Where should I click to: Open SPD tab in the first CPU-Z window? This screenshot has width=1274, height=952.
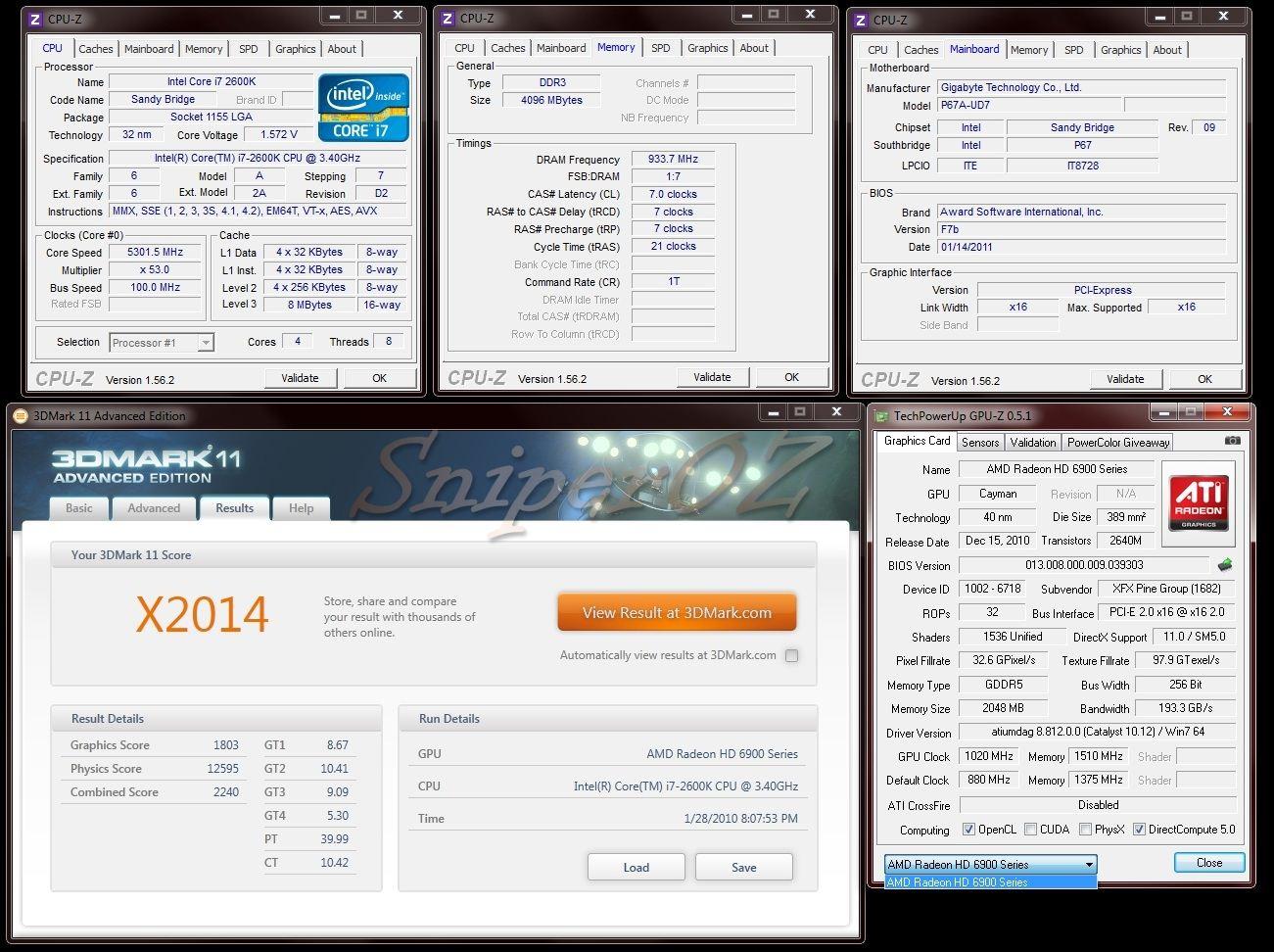(x=249, y=49)
